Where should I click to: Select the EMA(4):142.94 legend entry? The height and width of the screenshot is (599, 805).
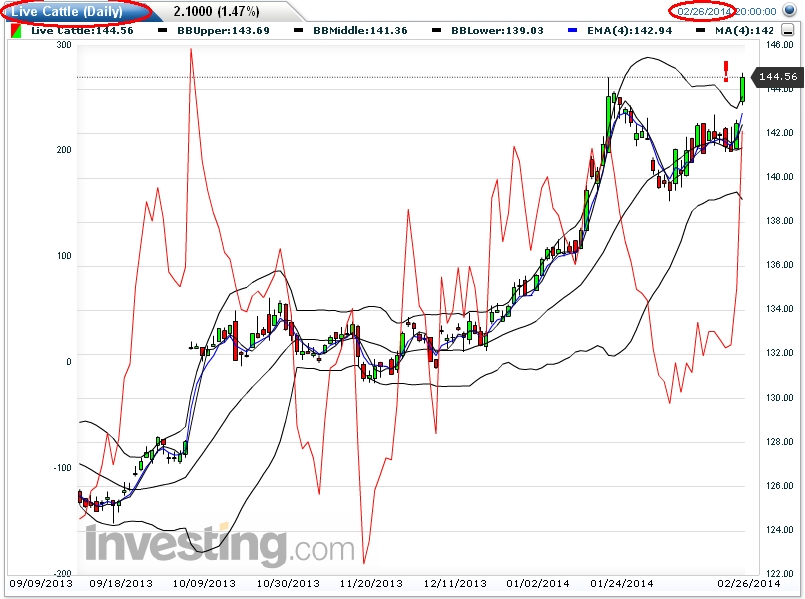[629, 31]
